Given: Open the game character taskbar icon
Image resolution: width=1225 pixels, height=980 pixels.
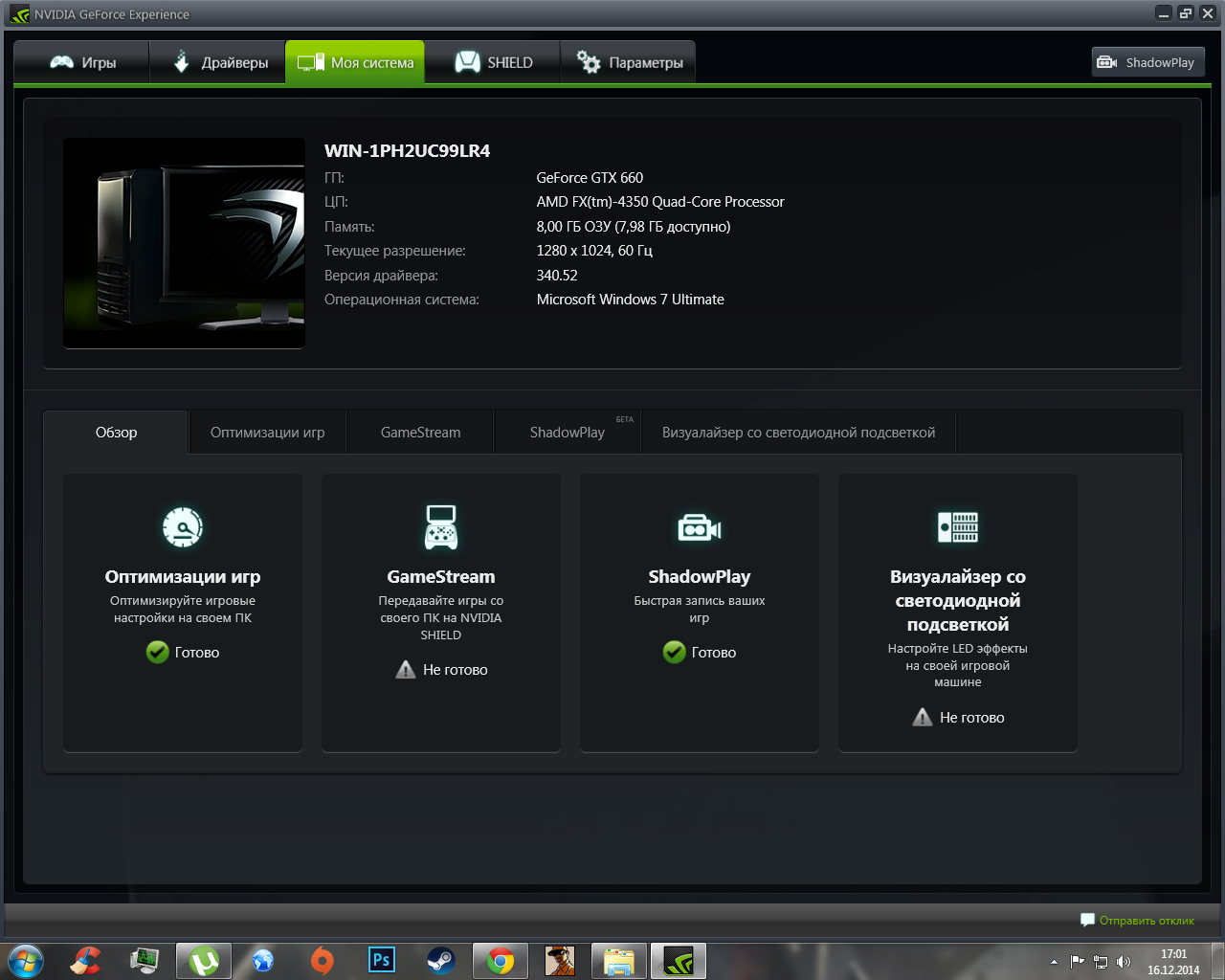Looking at the screenshot, I should pos(560,960).
